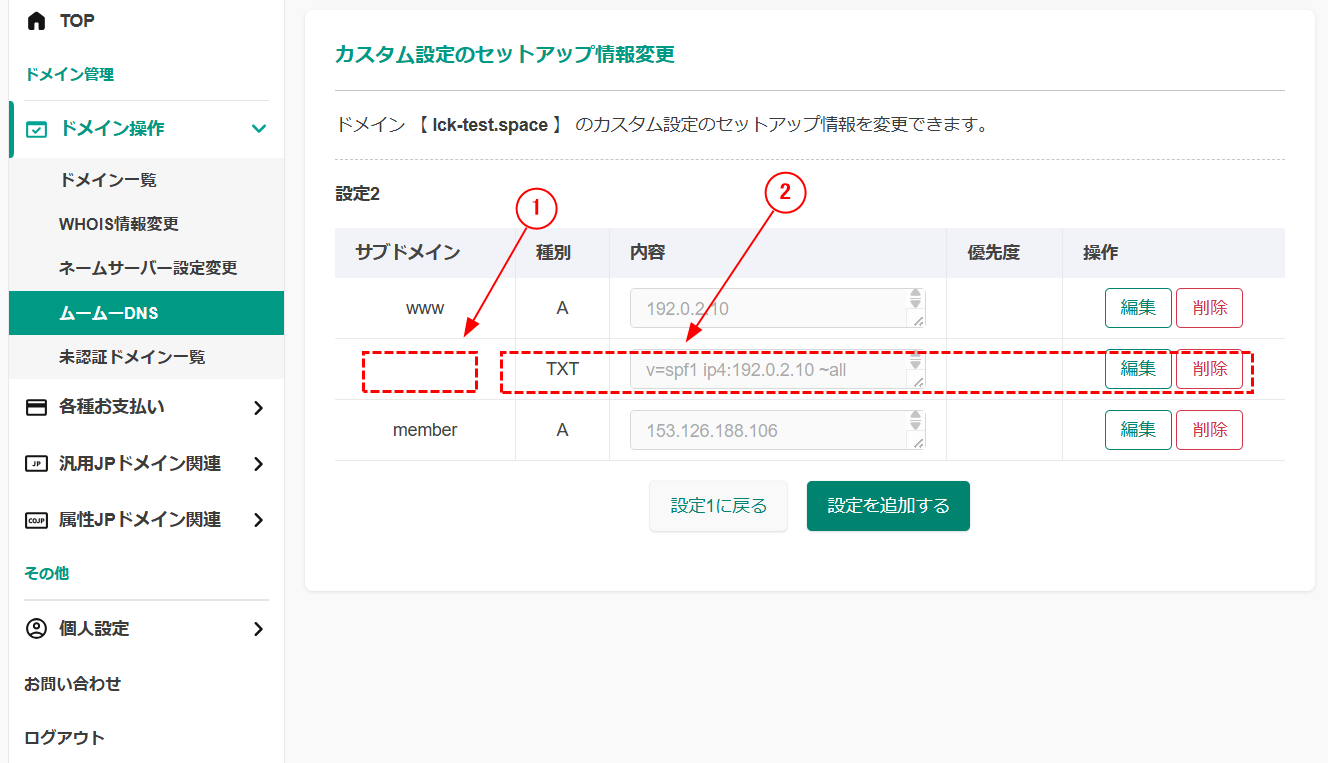The width and height of the screenshot is (1328, 763).
Task: Click the 設定1に戻る button
Action: 718,506
